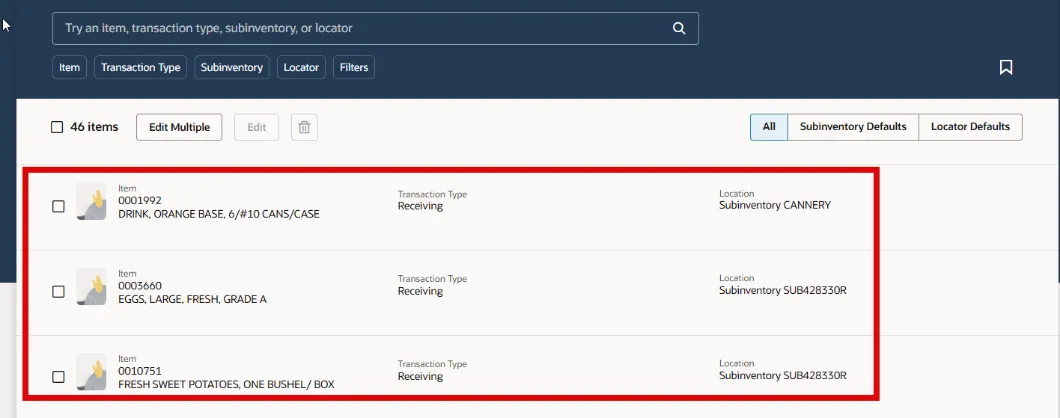Click the item image for EGGS, LARGE
The height and width of the screenshot is (418, 1060).
click(x=91, y=287)
